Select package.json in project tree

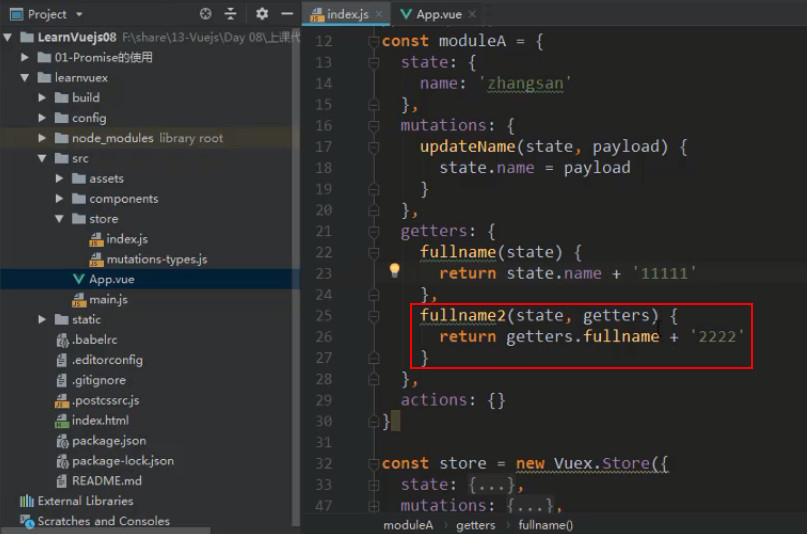(x=101, y=440)
